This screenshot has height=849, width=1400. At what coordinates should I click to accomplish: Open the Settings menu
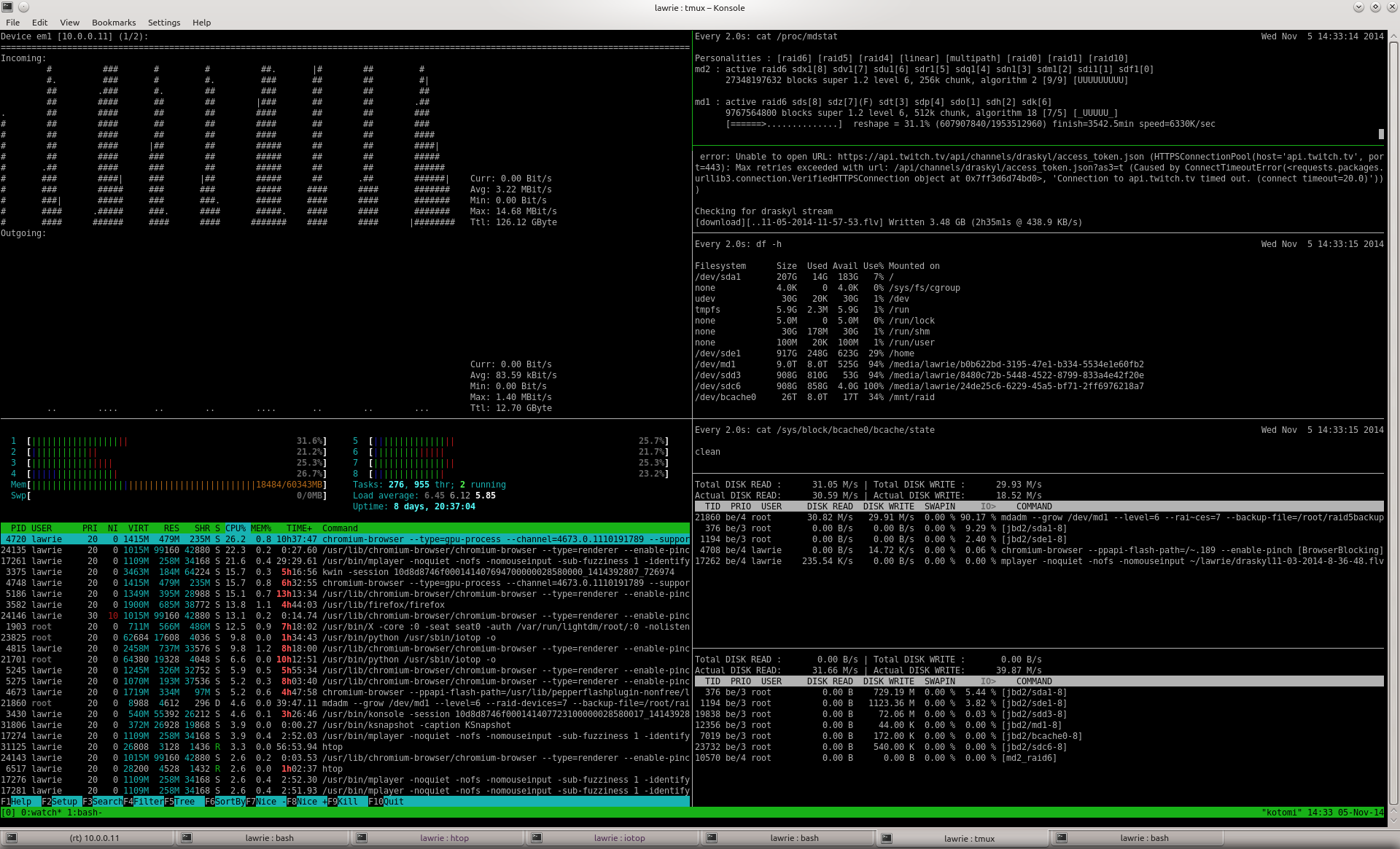click(164, 23)
